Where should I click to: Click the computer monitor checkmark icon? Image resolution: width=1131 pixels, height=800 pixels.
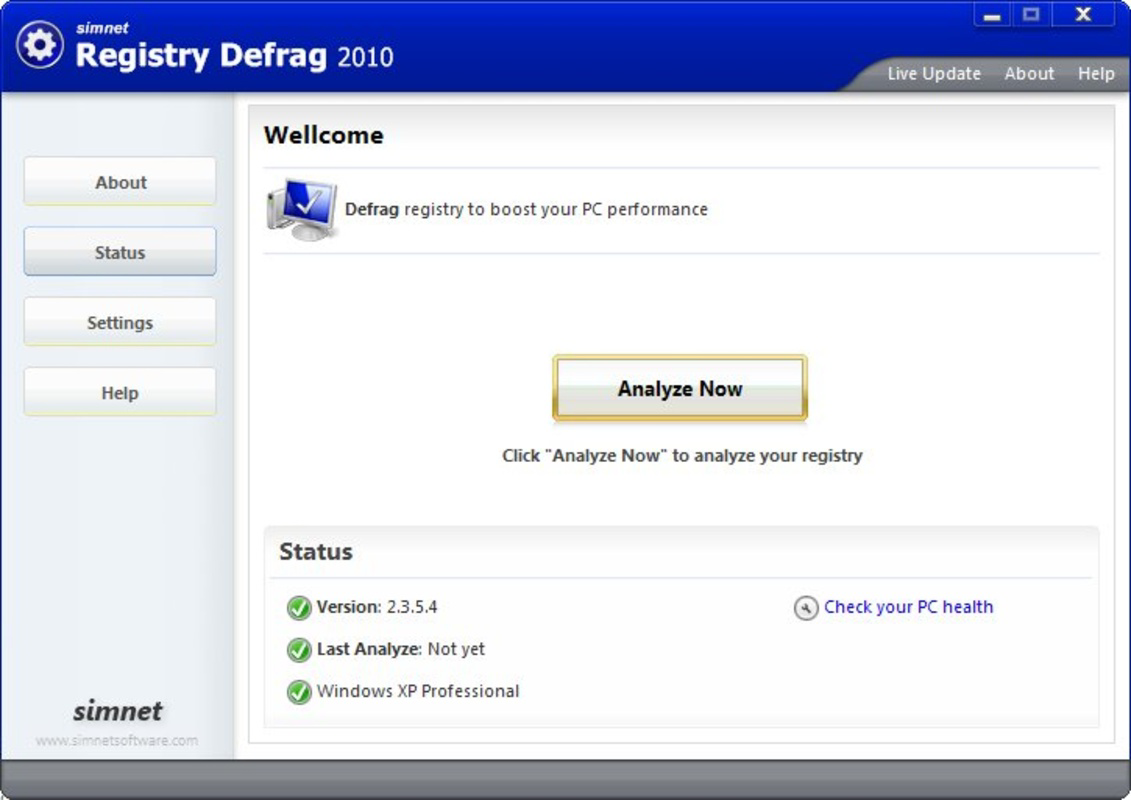[x=302, y=209]
